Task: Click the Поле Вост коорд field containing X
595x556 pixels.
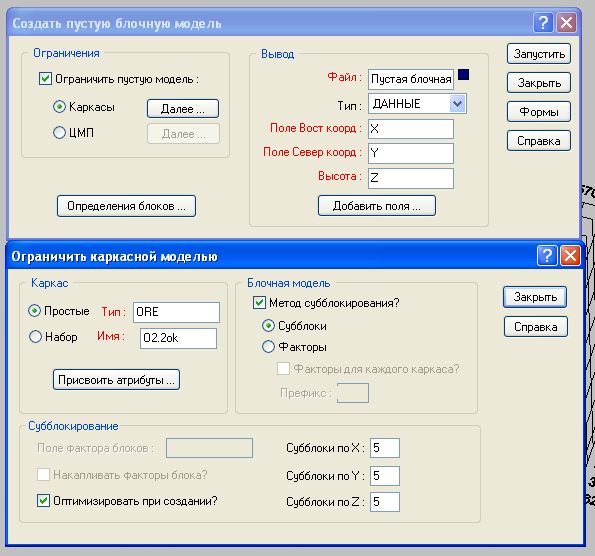Action: click(411, 129)
